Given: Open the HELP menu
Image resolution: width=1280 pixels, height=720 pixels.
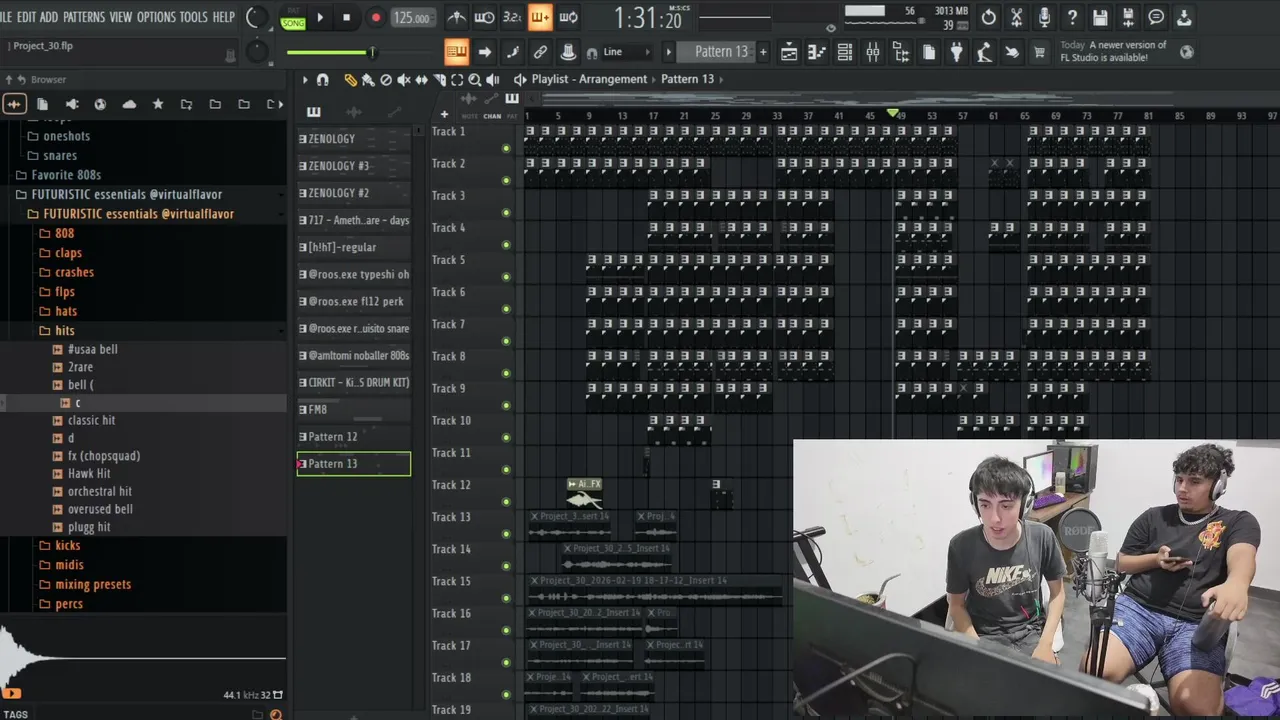Looking at the screenshot, I should 224,17.
